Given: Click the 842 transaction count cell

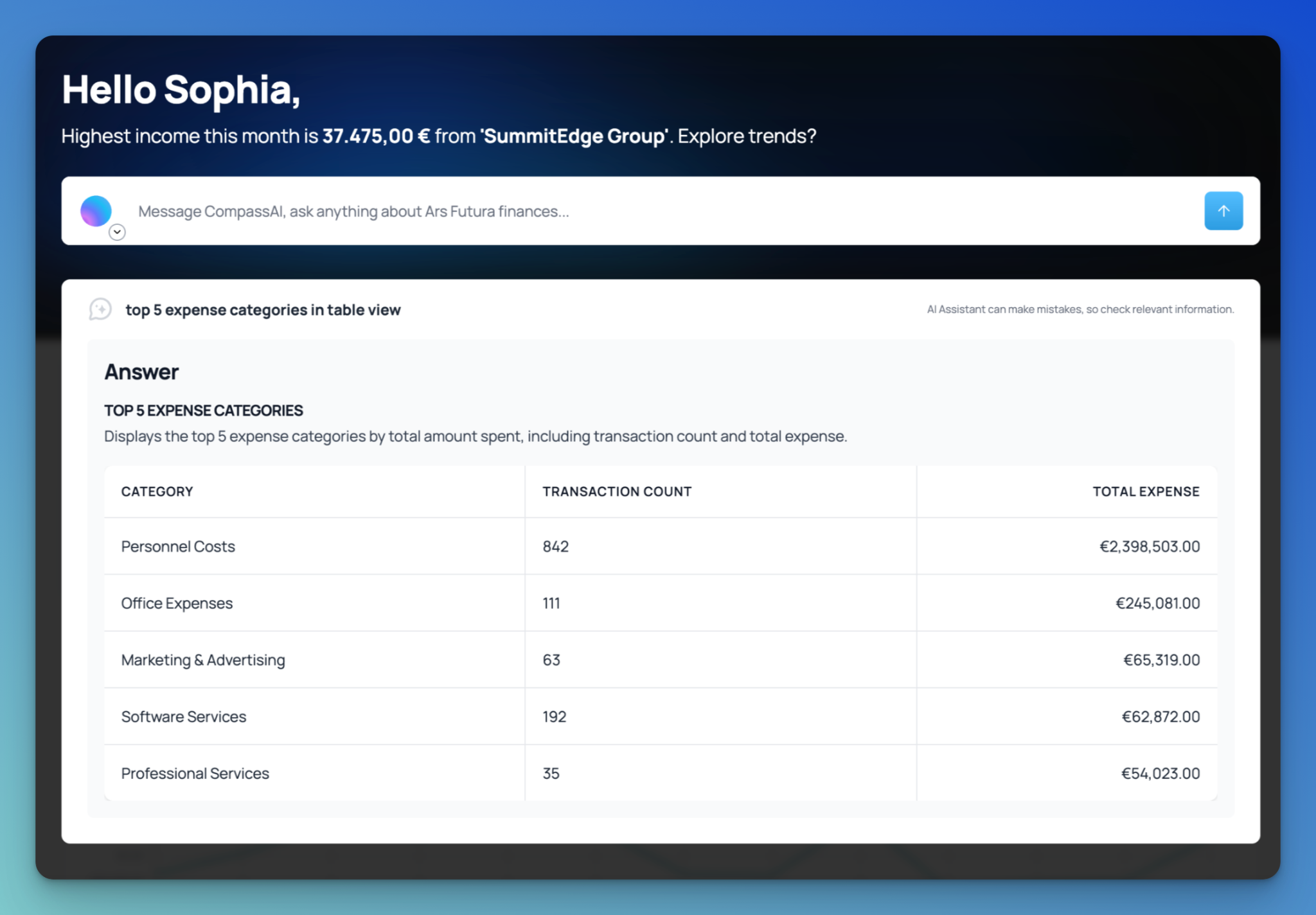Looking at the screenshot, I should point(555,546).
